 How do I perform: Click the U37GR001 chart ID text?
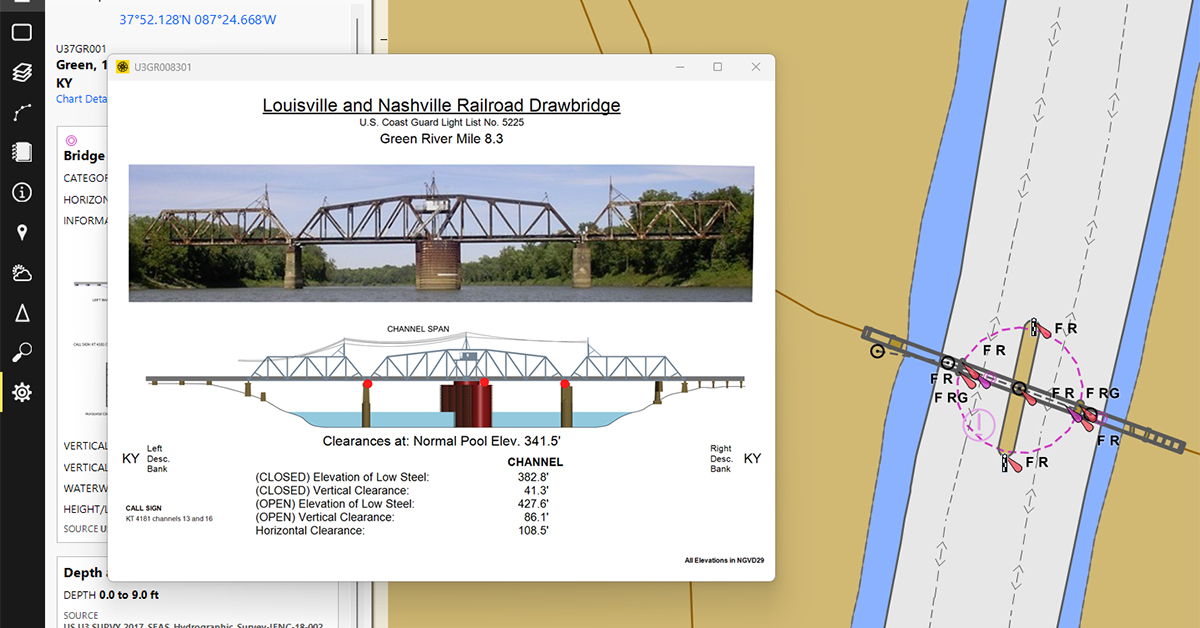[x=81, y=48]
